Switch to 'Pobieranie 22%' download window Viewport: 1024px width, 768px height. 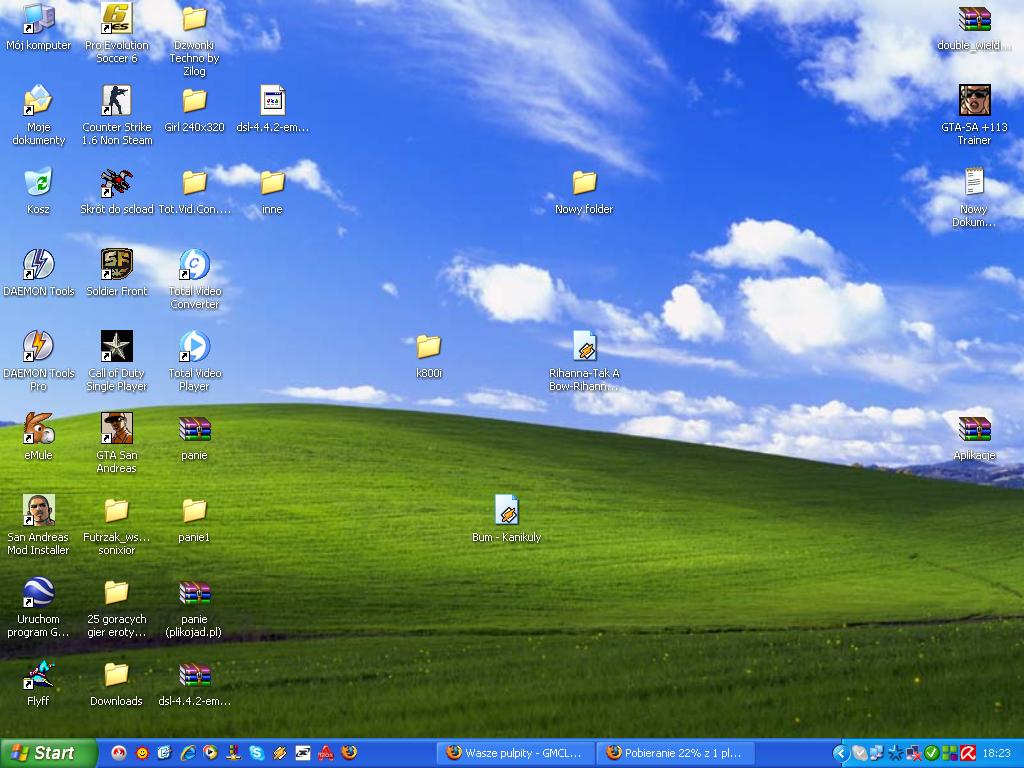(674, 753)
